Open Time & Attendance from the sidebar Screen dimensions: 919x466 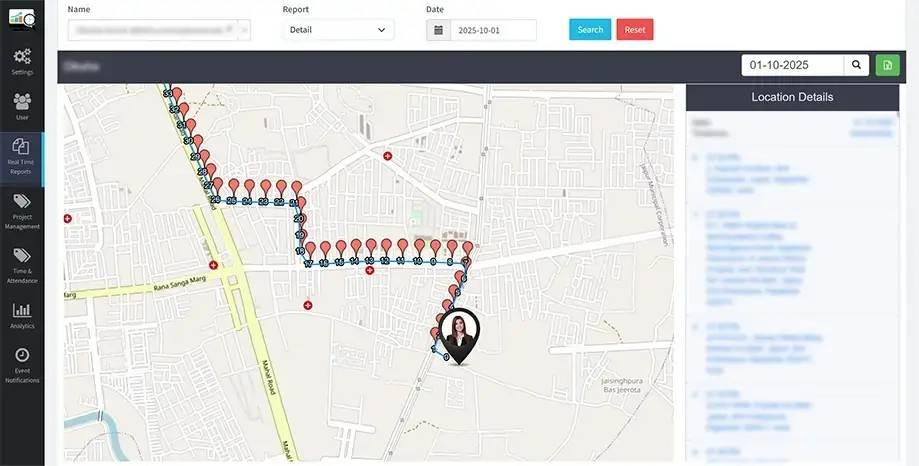(22, 265)
